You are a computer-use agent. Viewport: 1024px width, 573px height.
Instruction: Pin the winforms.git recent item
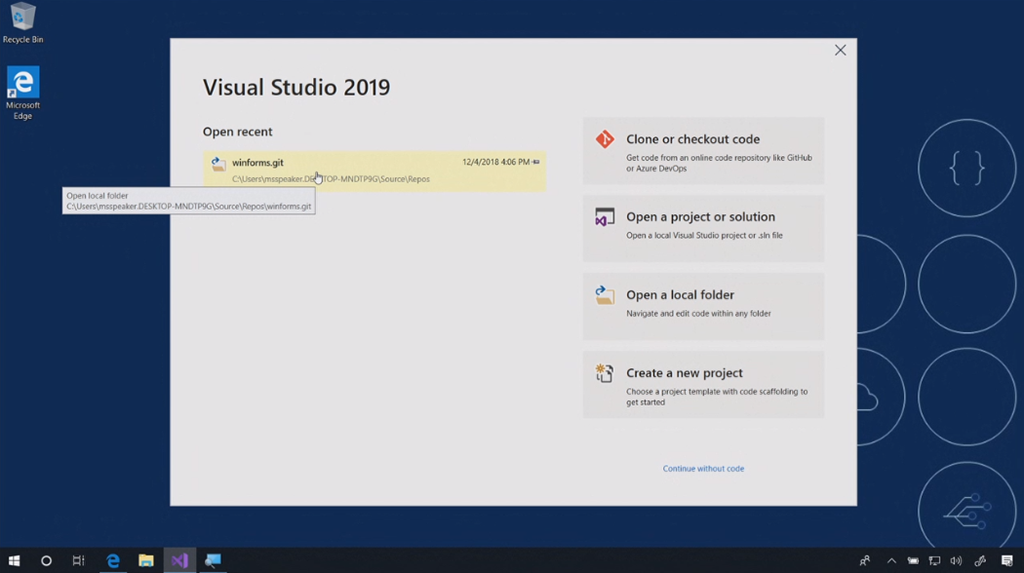[537, 162]
